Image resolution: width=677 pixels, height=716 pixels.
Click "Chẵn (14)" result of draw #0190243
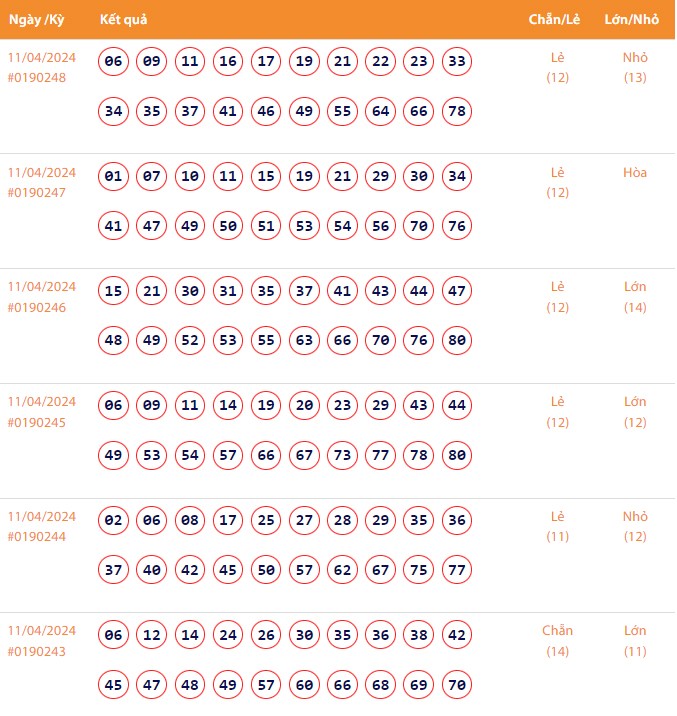coord(558,641)
